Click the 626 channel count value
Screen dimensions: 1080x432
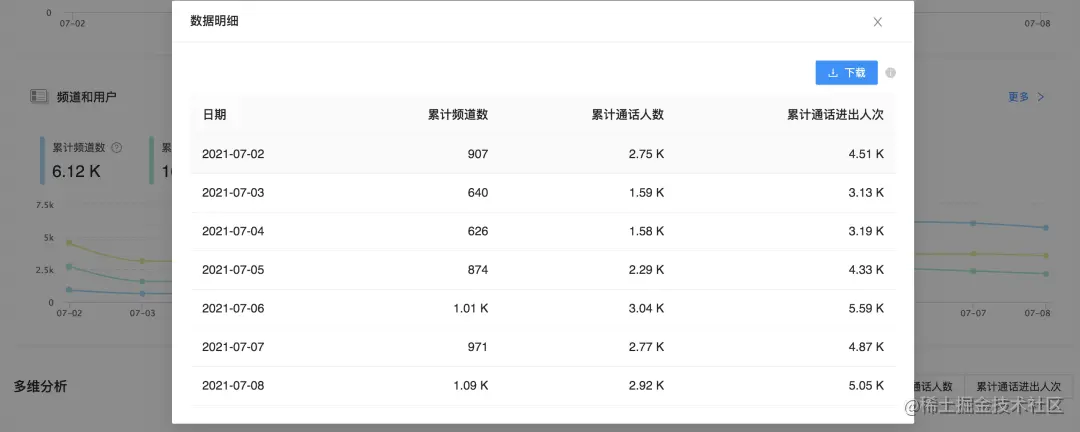click(x=477, y=232)
